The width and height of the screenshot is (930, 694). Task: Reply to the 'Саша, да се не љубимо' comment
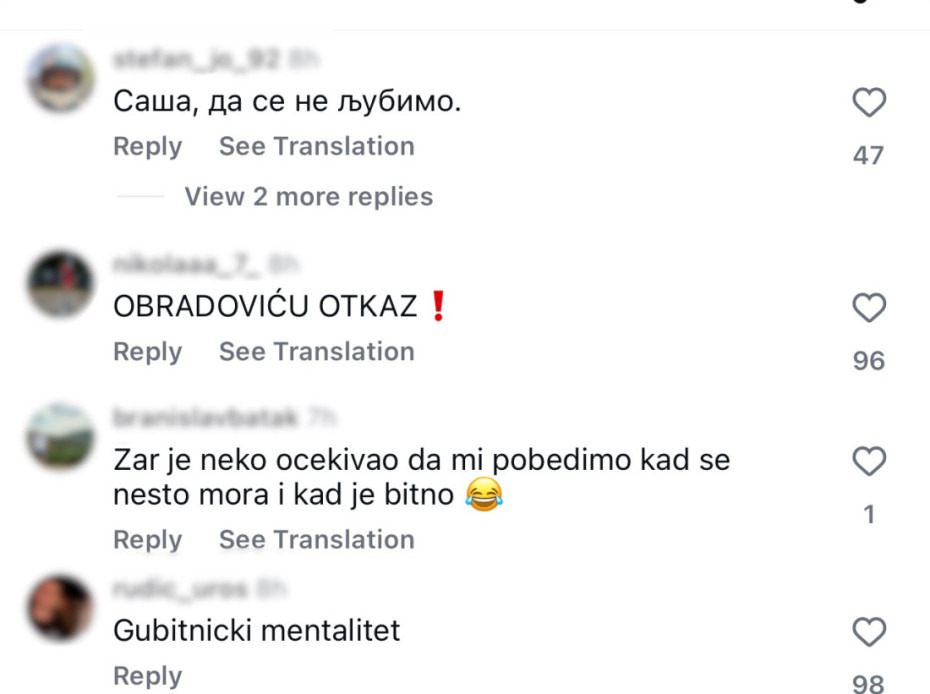[x=147, y=146]
